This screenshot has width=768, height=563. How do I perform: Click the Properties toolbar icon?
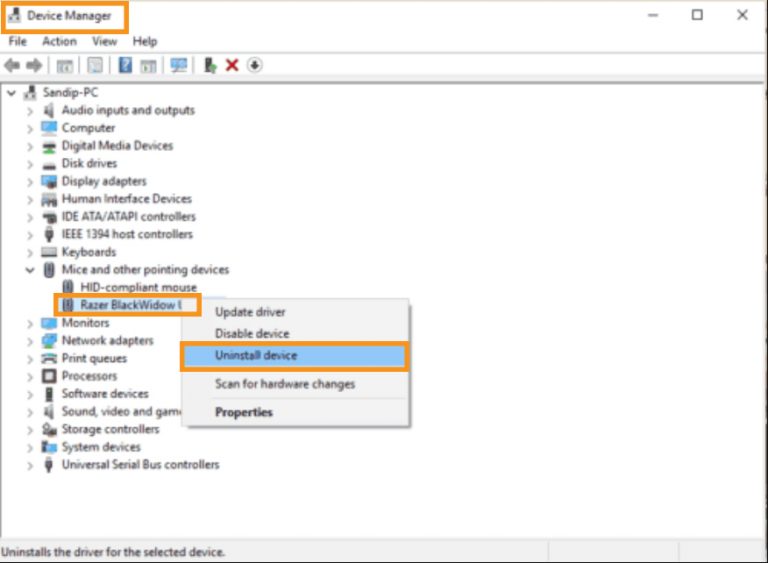(x=95, y=65)
